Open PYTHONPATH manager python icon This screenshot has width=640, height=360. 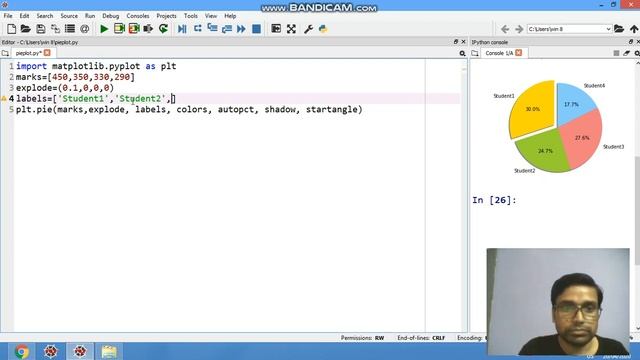pyautogui.click(x=323, y=29)
